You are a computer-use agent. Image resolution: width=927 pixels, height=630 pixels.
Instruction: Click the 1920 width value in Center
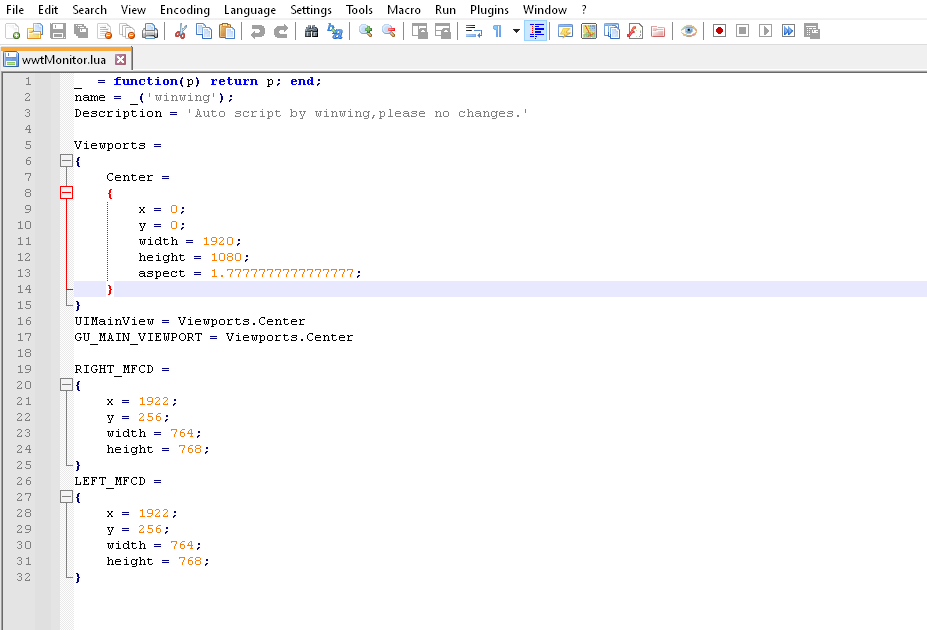(x=218, y=241)
